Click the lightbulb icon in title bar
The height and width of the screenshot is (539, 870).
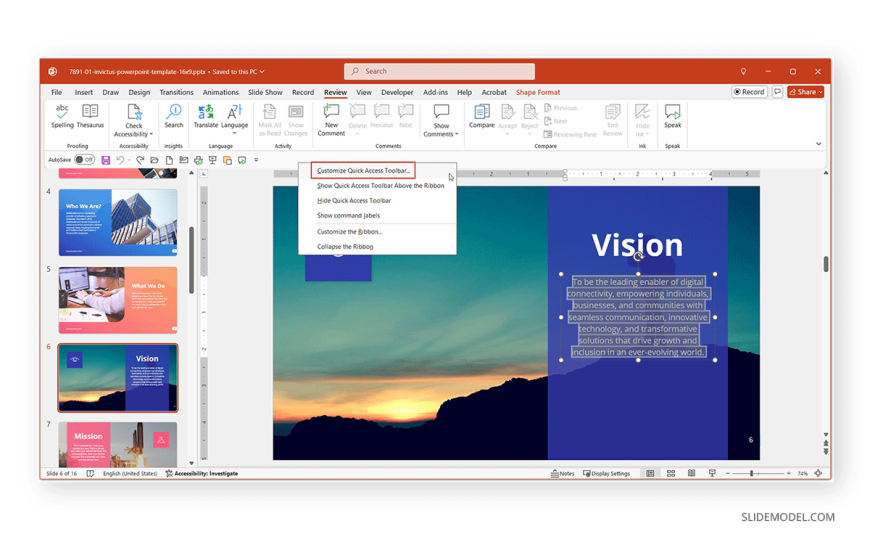point(743,72)
